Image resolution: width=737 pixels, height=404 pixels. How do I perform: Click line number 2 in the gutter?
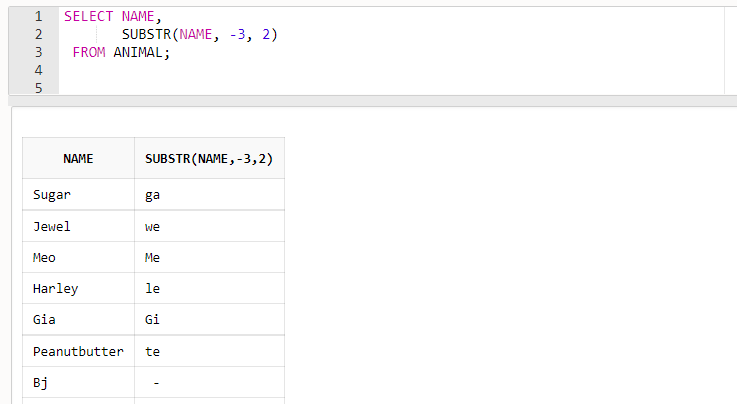39,34
